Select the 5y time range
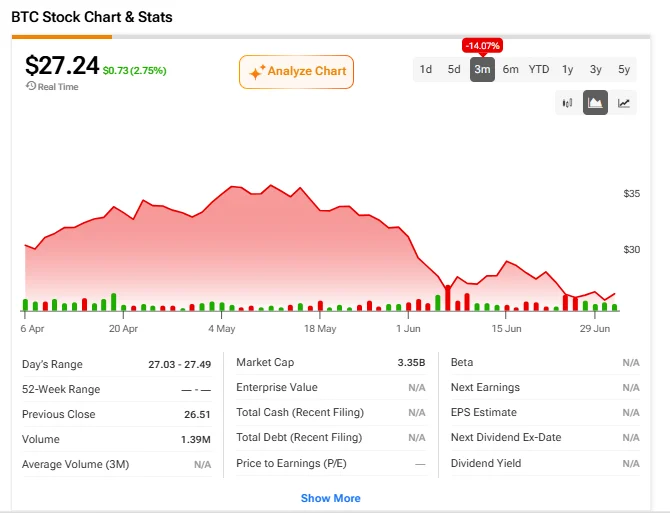The image size is (670, 513). coord(624,69)
